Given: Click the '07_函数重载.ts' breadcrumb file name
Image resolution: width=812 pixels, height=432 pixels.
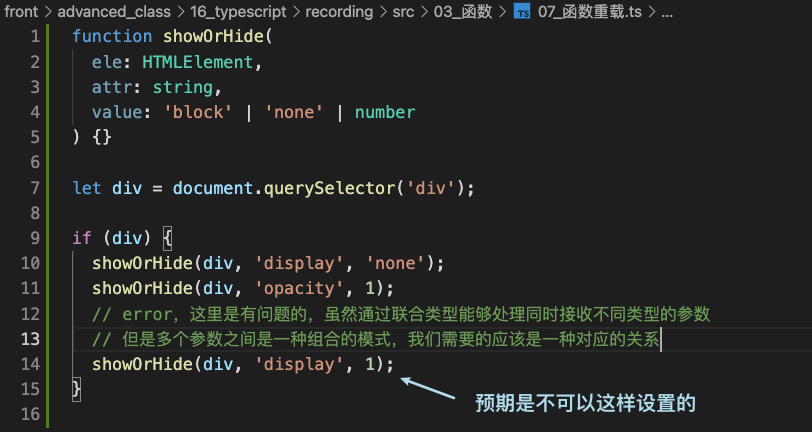Looking at the screenshot, I should pos(590,12).
